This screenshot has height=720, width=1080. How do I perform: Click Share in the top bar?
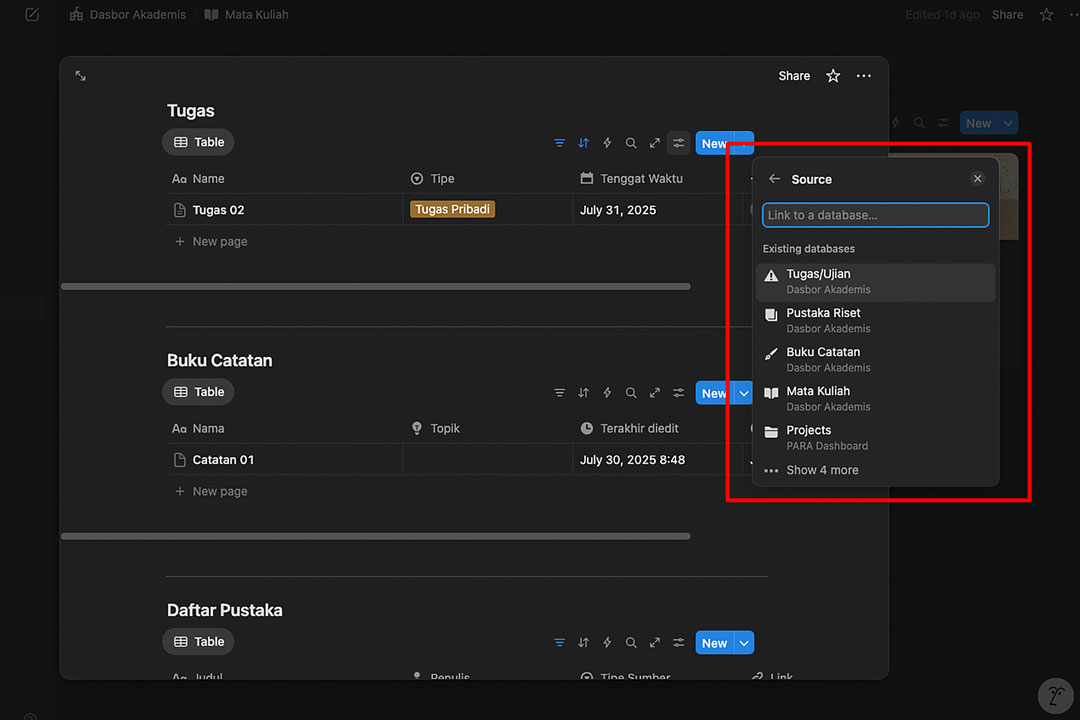coord(1007,14)
